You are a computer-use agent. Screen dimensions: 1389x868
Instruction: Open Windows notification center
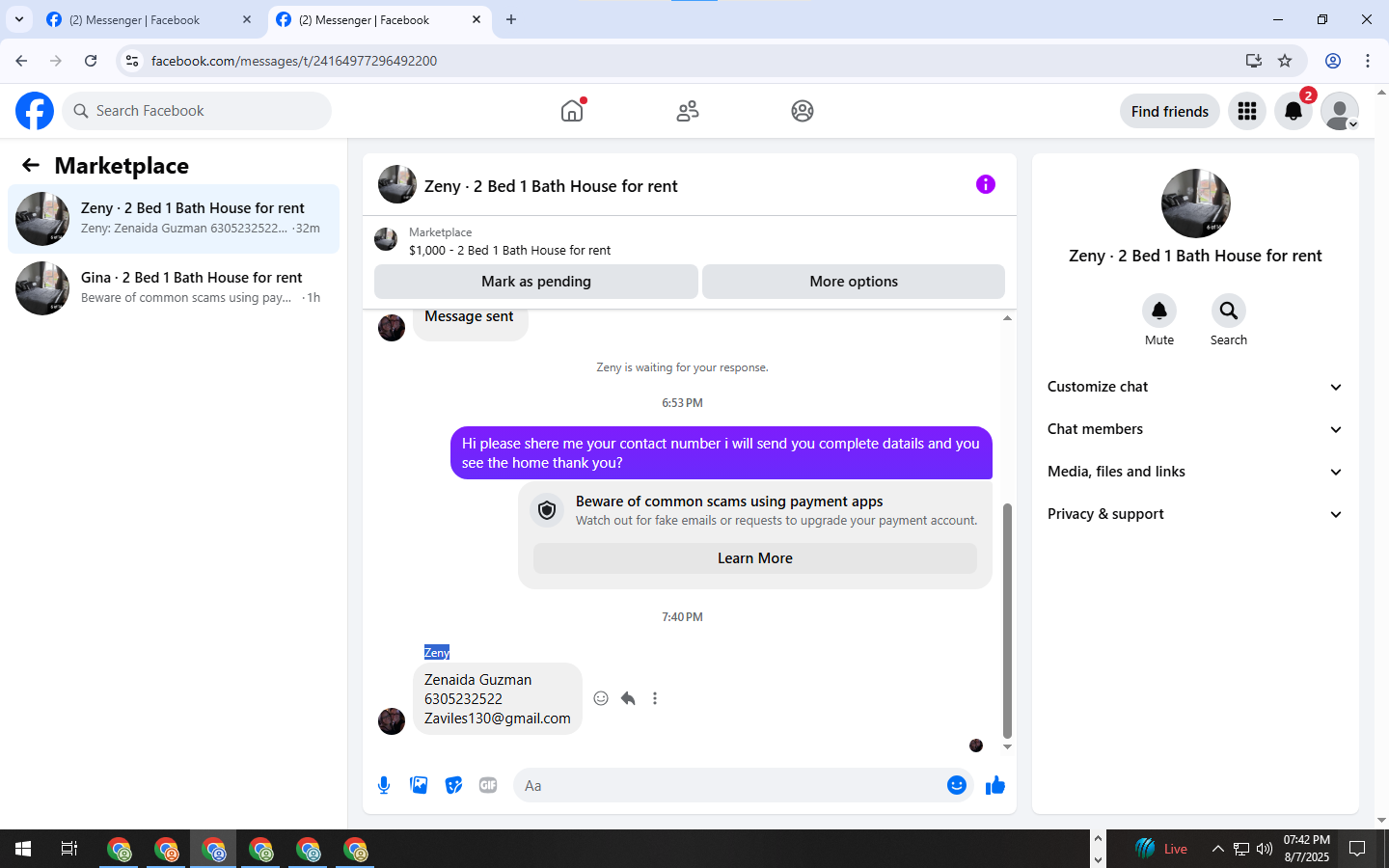pos(1357,849)
